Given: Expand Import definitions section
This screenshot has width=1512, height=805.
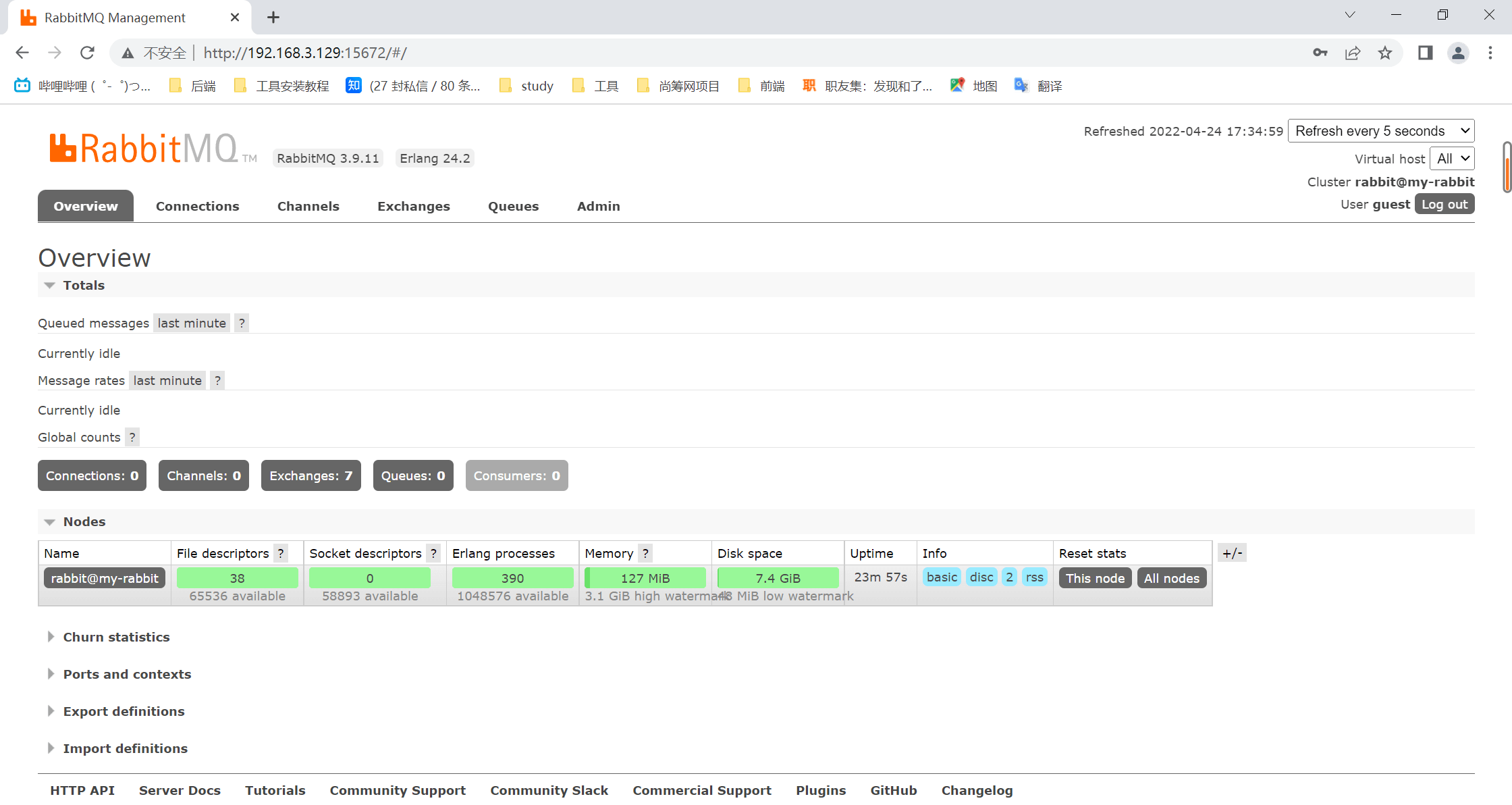Looking at the screenshot, I should (117, 748).
